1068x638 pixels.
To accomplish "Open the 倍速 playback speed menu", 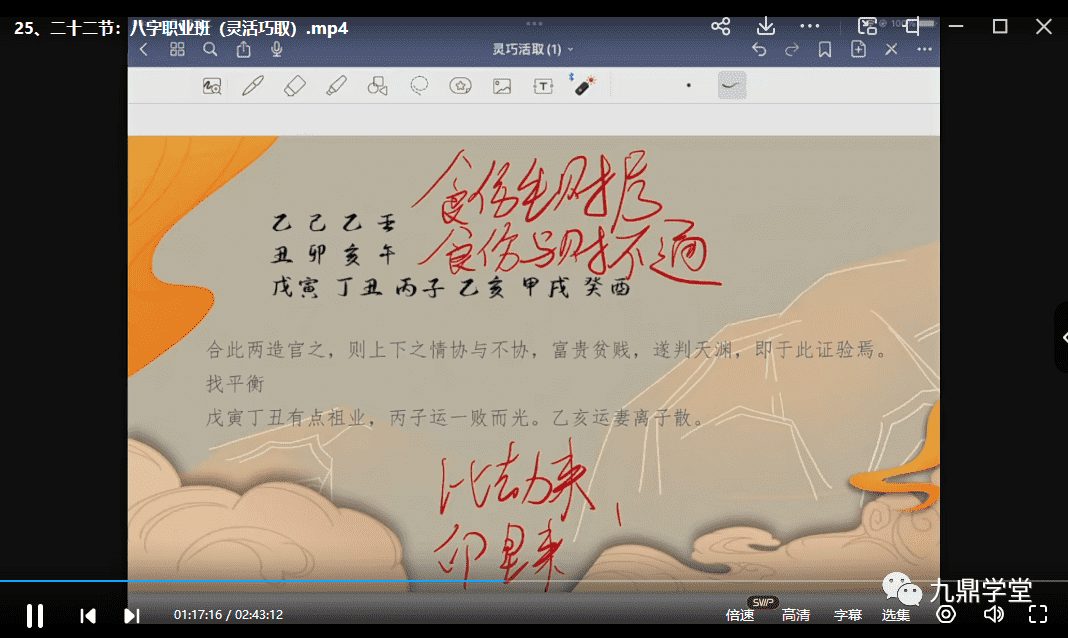I will pos(740,615).
